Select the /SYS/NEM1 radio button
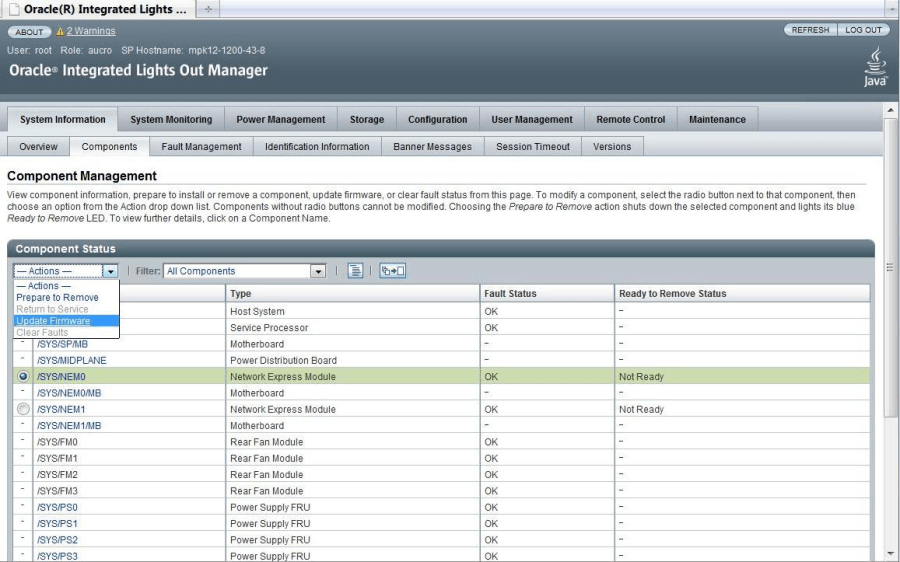 tap(23, 409)
